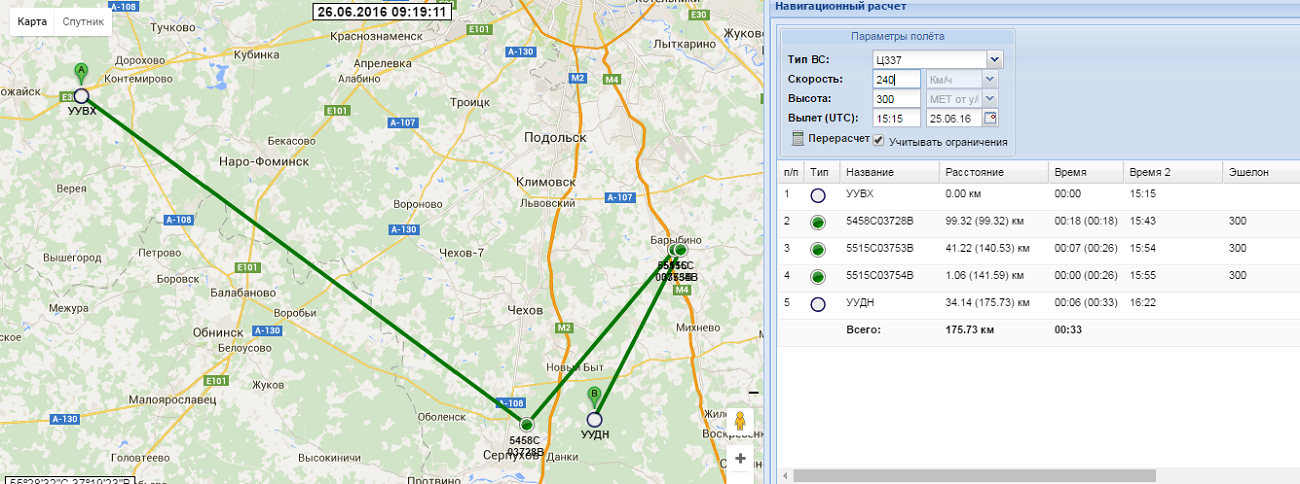Screen dimensions: 1300x484
Task: Zoom in the map with plus button
Action: [740, 459]
